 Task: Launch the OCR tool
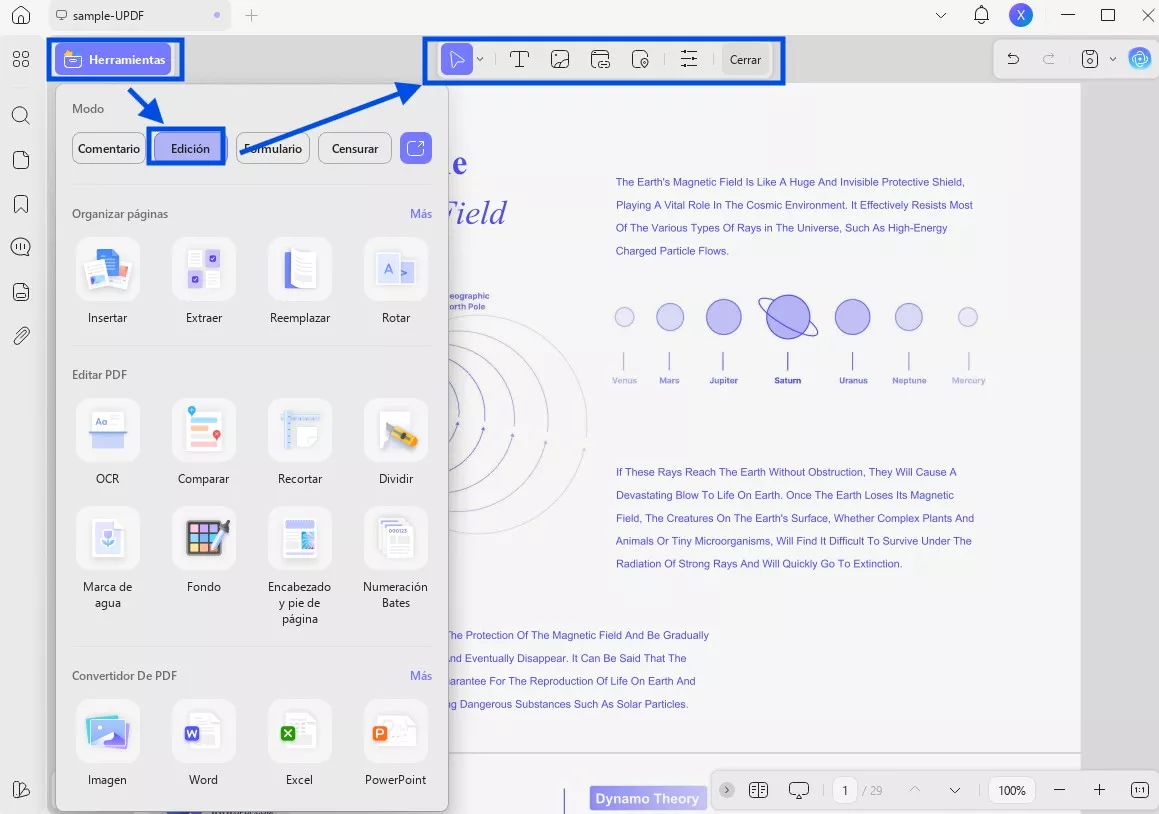108,442
